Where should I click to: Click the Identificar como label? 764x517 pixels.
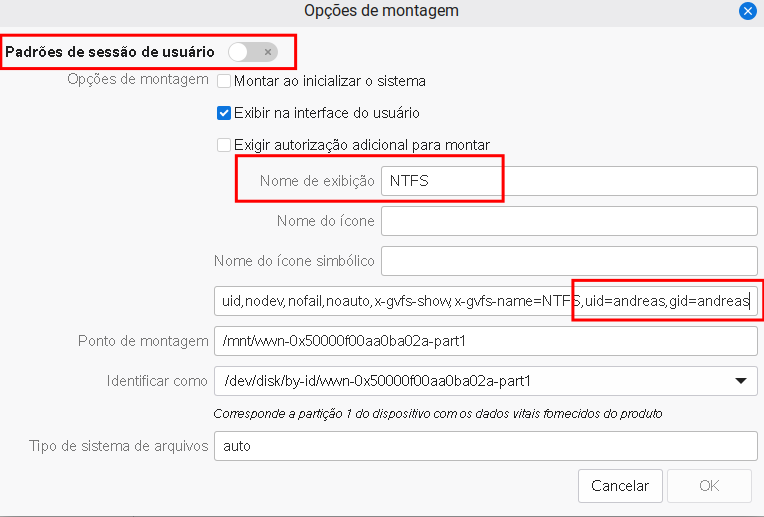[157, 381]
